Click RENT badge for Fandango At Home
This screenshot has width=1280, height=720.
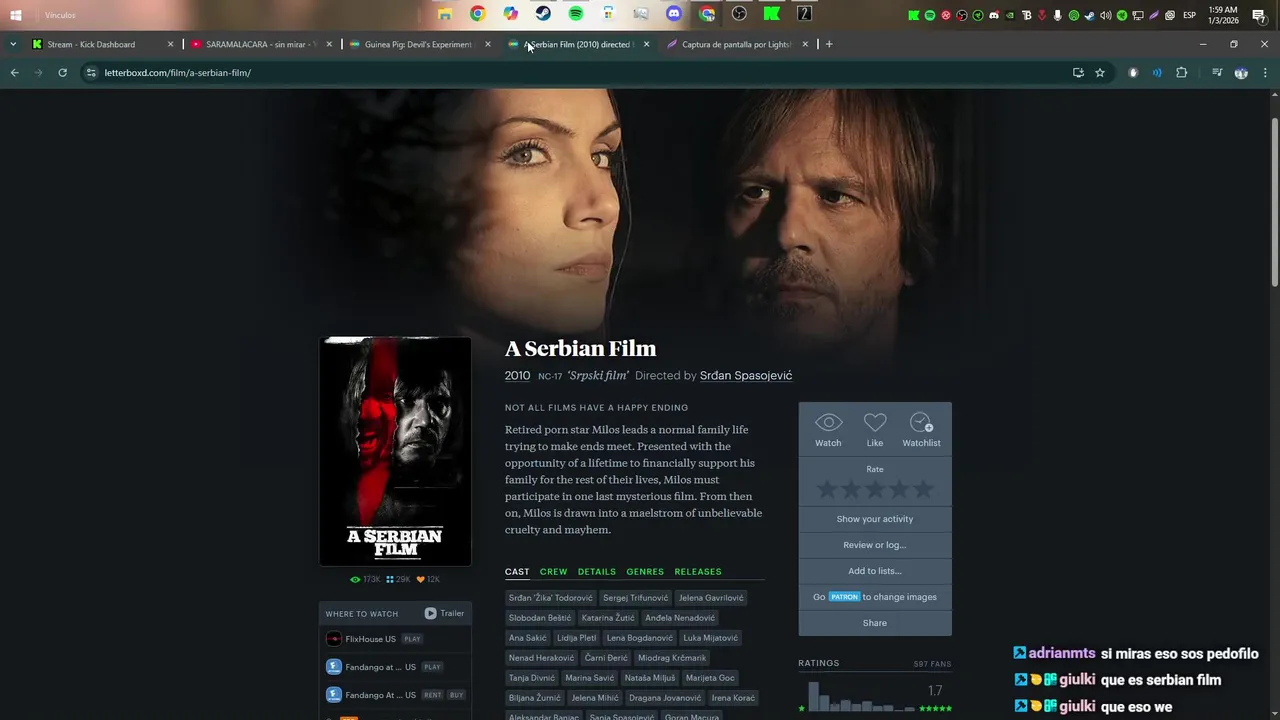coord(433,695)
